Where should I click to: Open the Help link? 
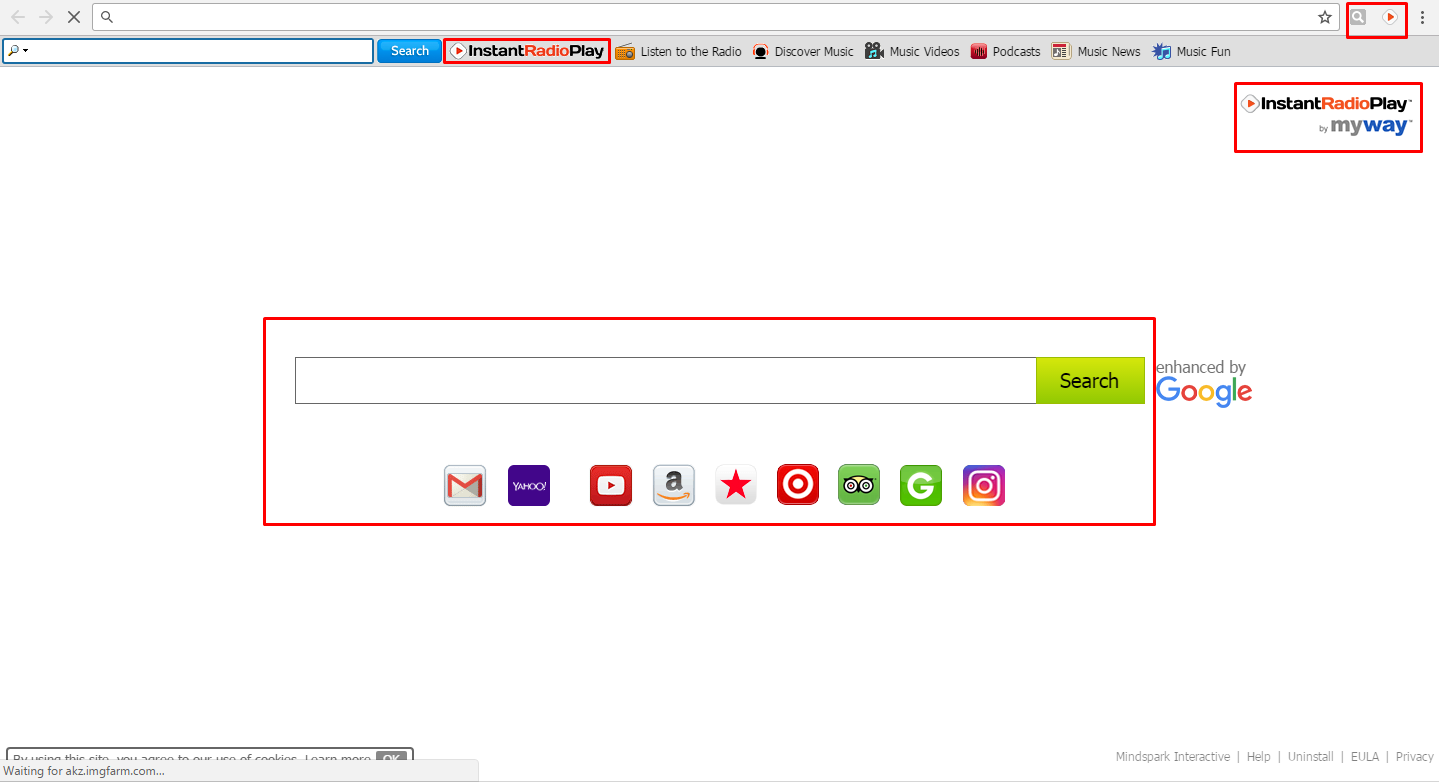(1259, 757)
